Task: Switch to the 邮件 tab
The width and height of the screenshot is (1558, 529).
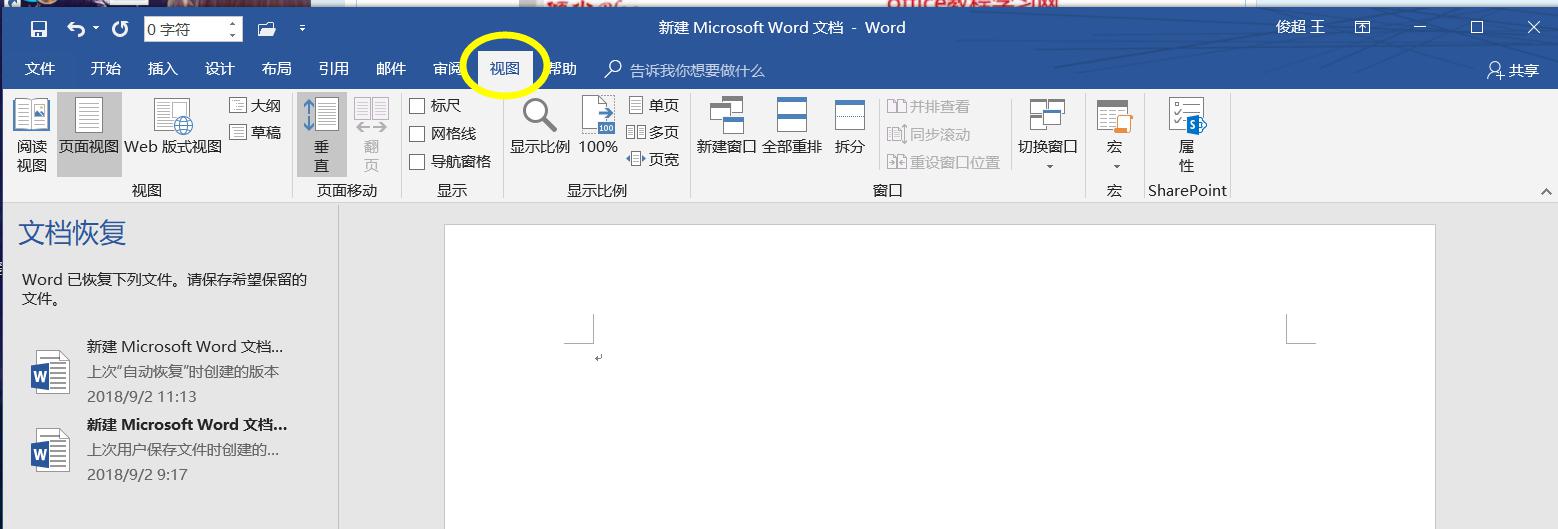Action: pos(391,69)
